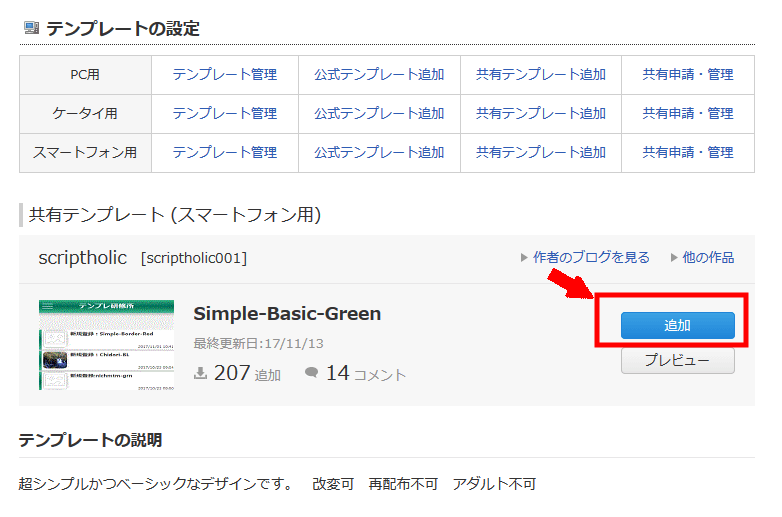Open PC用 共有申請・管理
The height and width of the screenshot is (517, 782).
(x=688, y=75)
